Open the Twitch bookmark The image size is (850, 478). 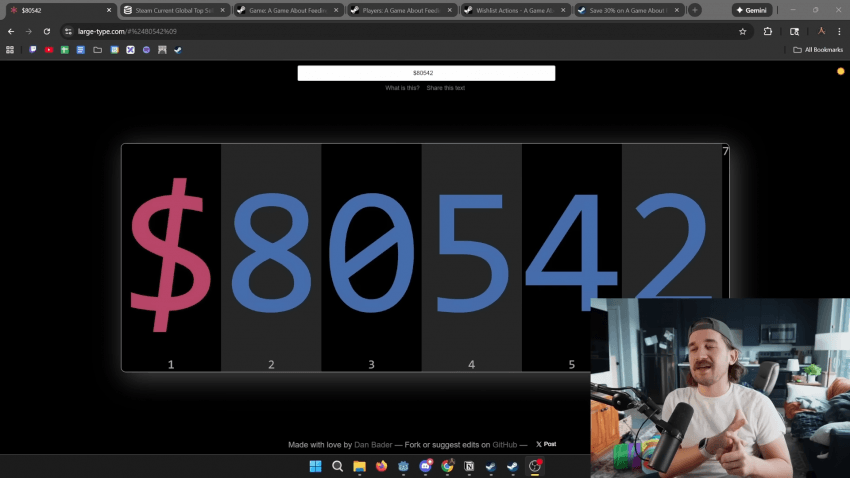tap(33, 49)
